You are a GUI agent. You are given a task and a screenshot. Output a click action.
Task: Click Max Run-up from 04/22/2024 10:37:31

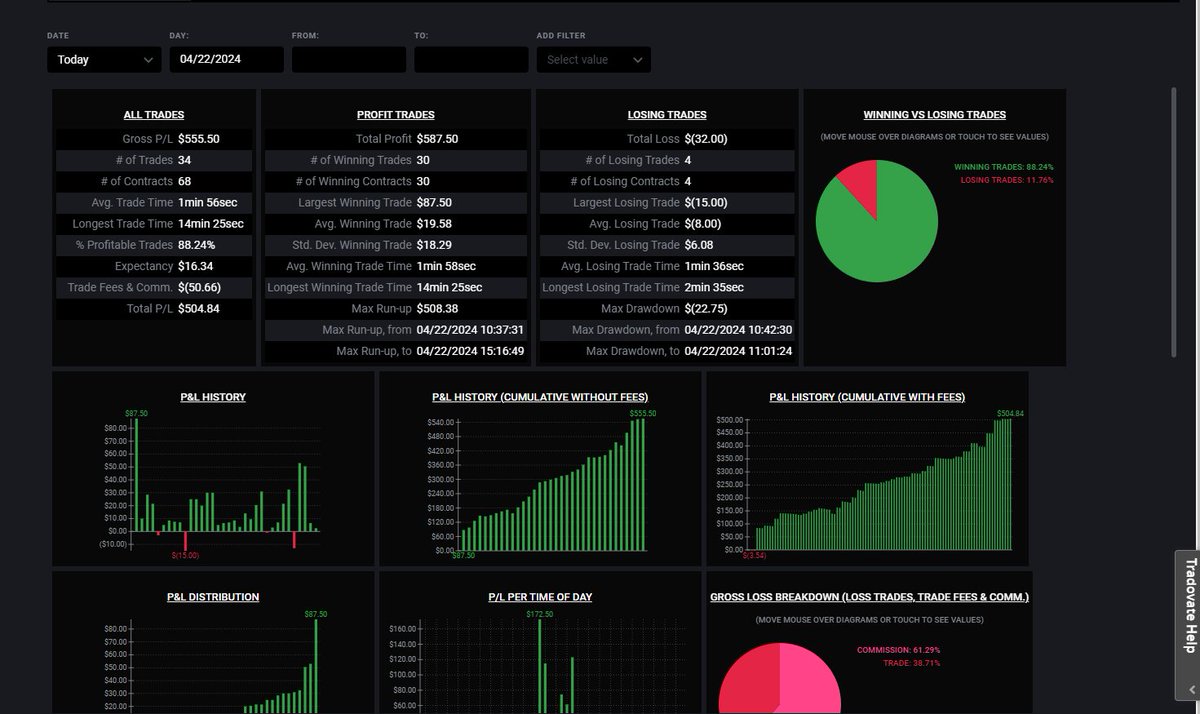pyautogui.click(x=470, y=330)
